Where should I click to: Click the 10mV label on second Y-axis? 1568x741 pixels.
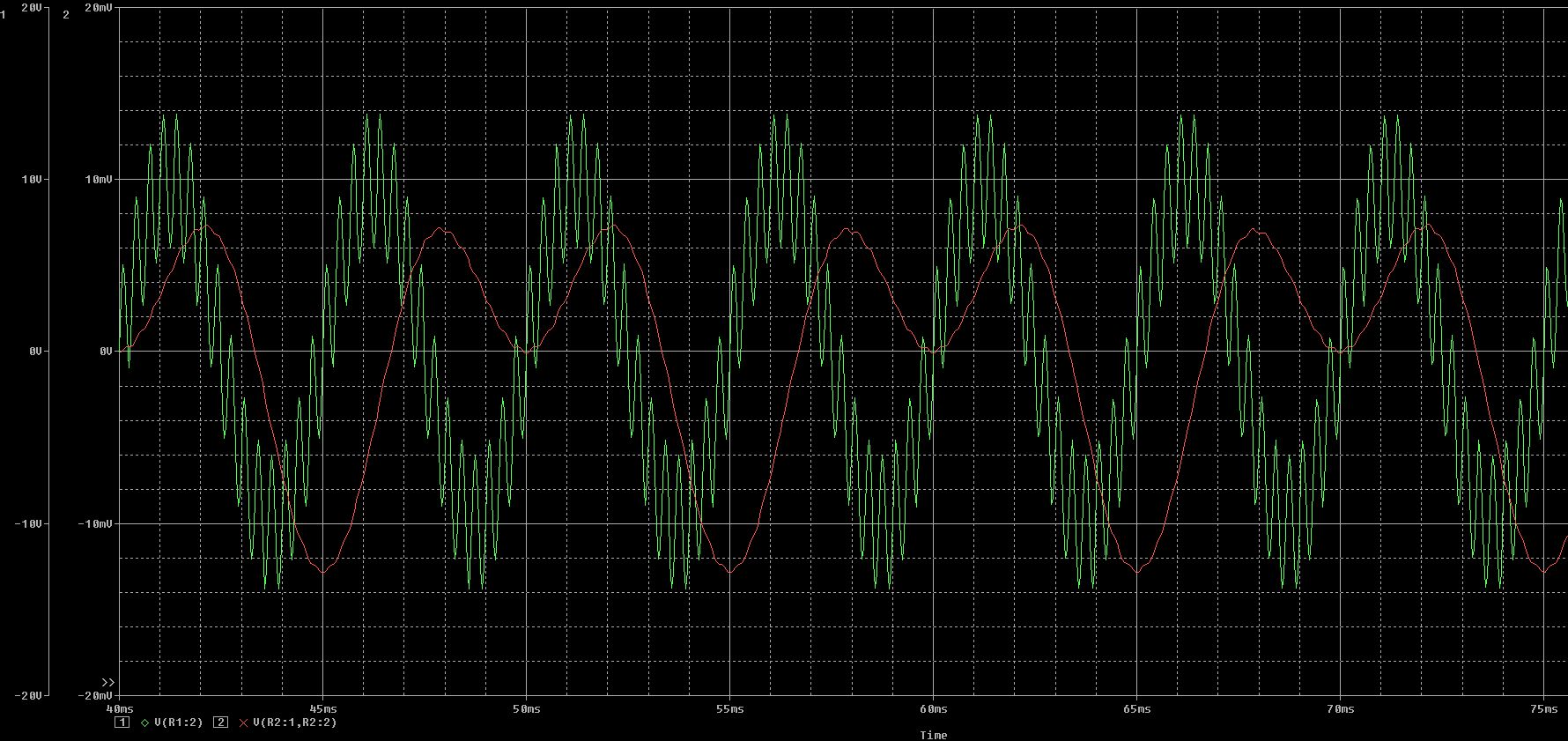[x=98, y=180]
